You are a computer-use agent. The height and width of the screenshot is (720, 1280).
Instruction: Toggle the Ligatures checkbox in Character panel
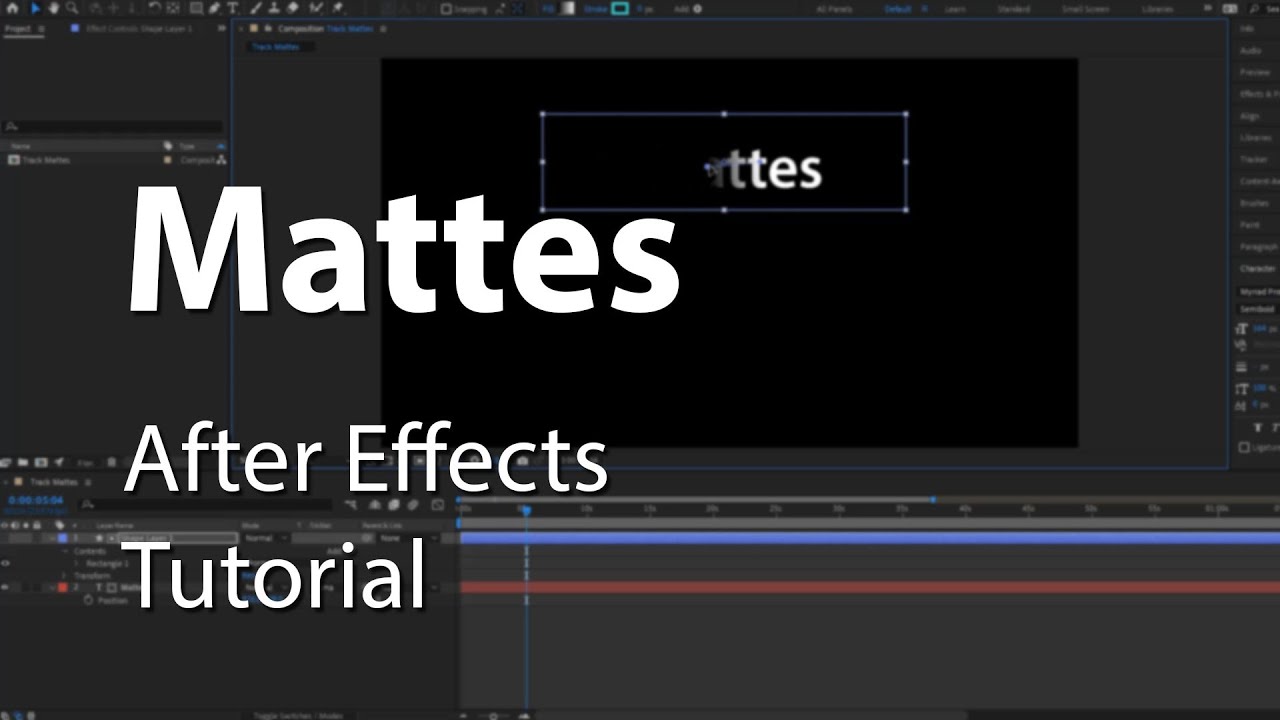1244,447
